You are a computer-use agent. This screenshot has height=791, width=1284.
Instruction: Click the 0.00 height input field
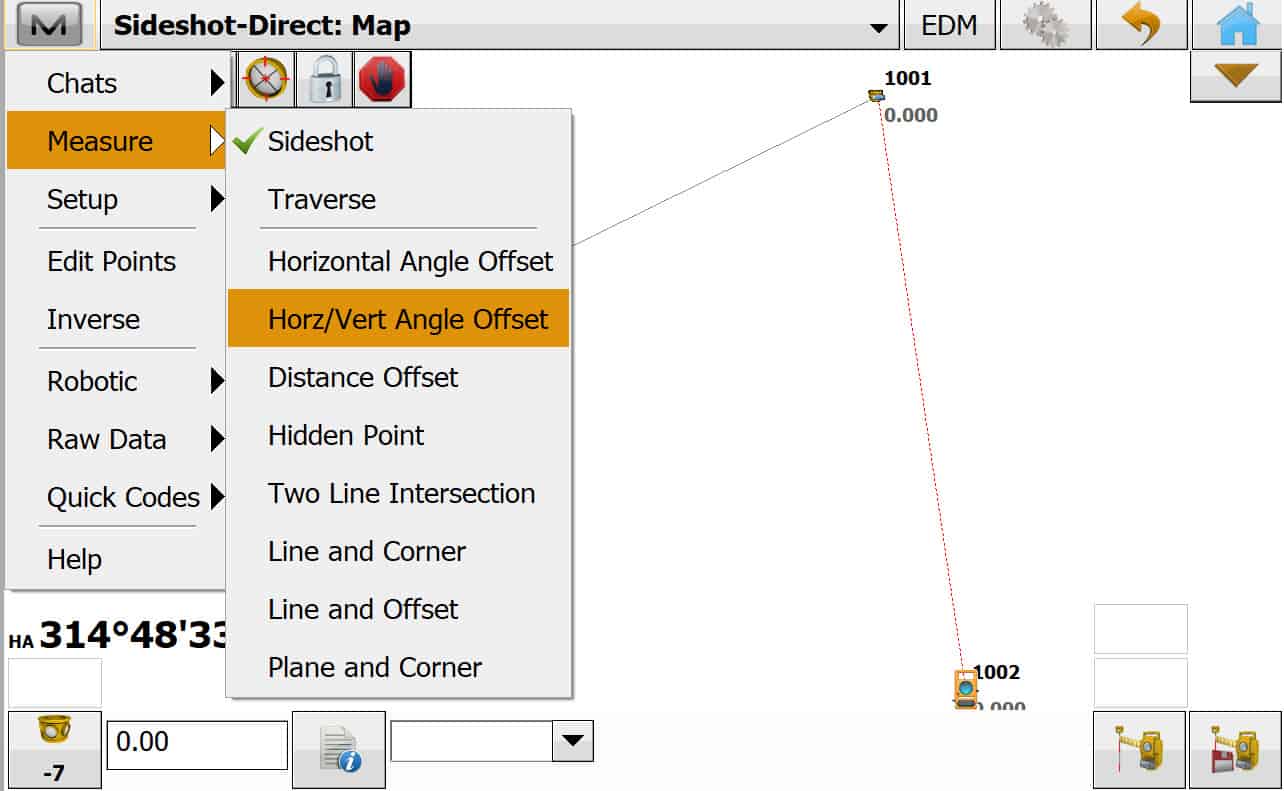(197, 745)
